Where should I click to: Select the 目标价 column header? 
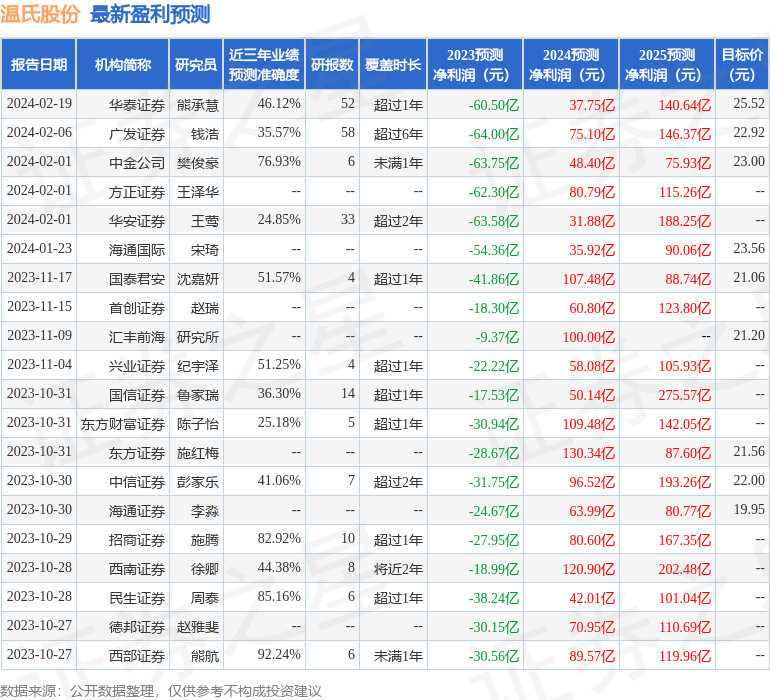(742, 64)
